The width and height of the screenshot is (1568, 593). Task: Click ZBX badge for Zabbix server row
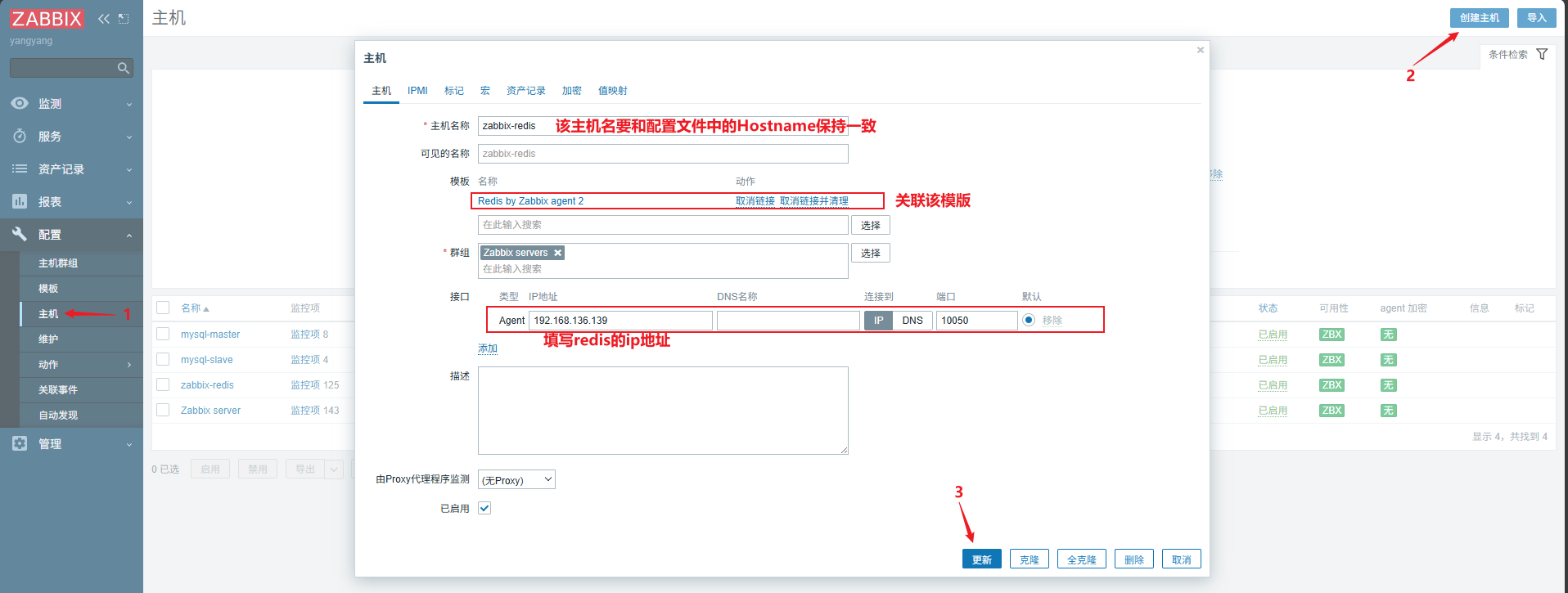[1331, 411]
